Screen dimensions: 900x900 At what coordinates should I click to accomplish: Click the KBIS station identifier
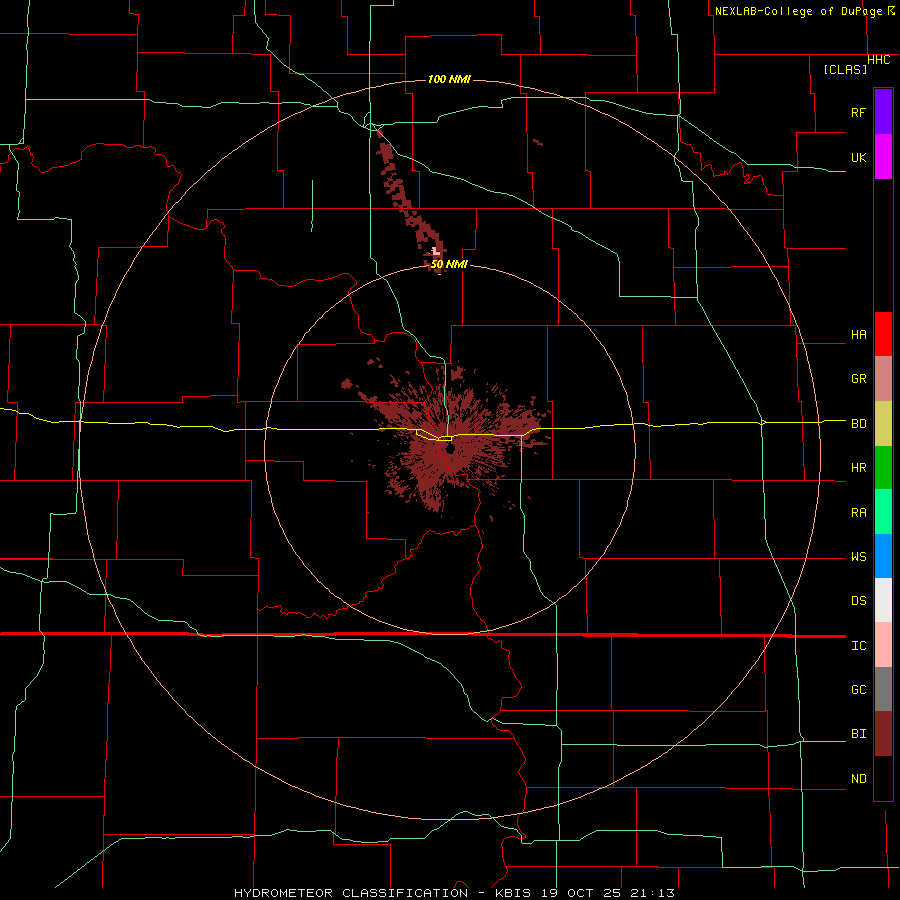(514, 893)
